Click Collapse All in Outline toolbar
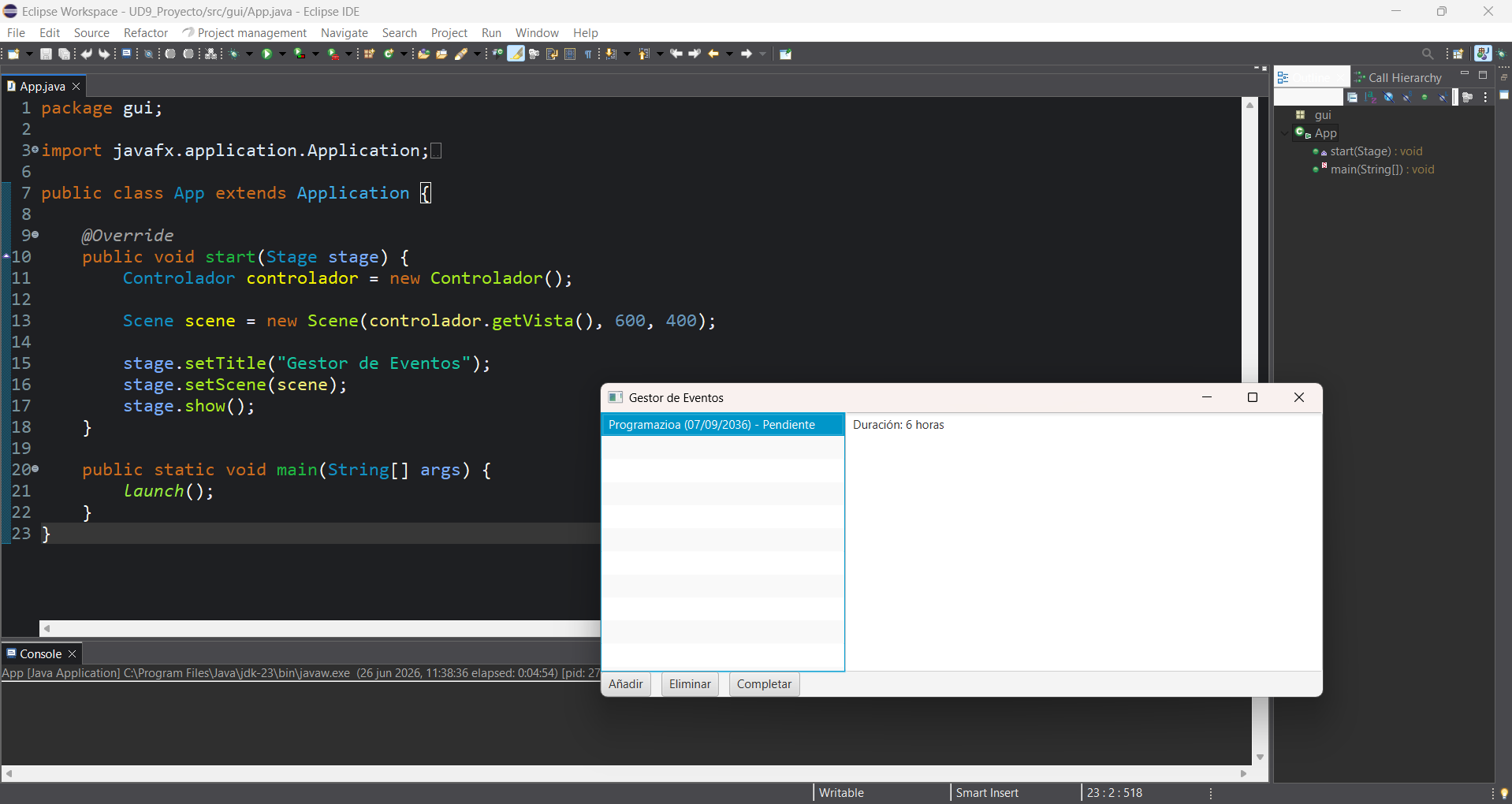Viewport: 1512px width, 804px height. tap(1352, 97)
